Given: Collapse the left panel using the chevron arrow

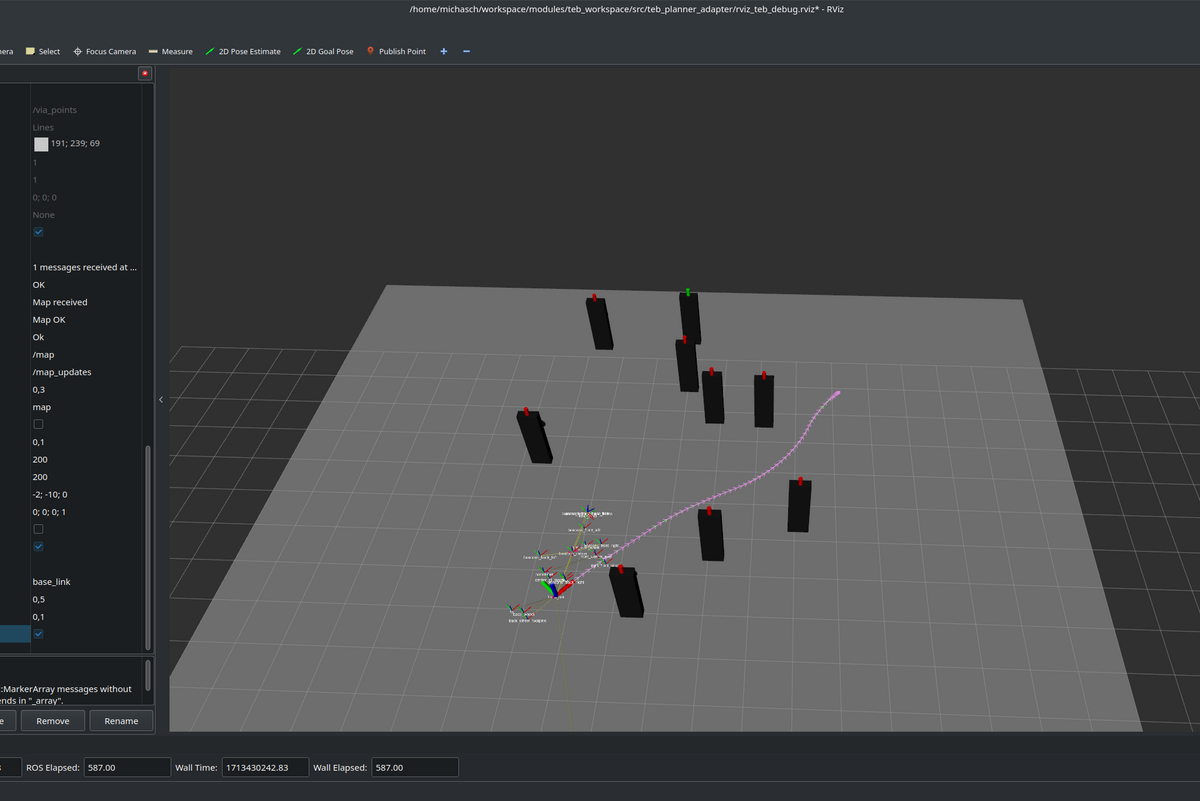Looking at the screenshot, I should (x=162, y=399).
